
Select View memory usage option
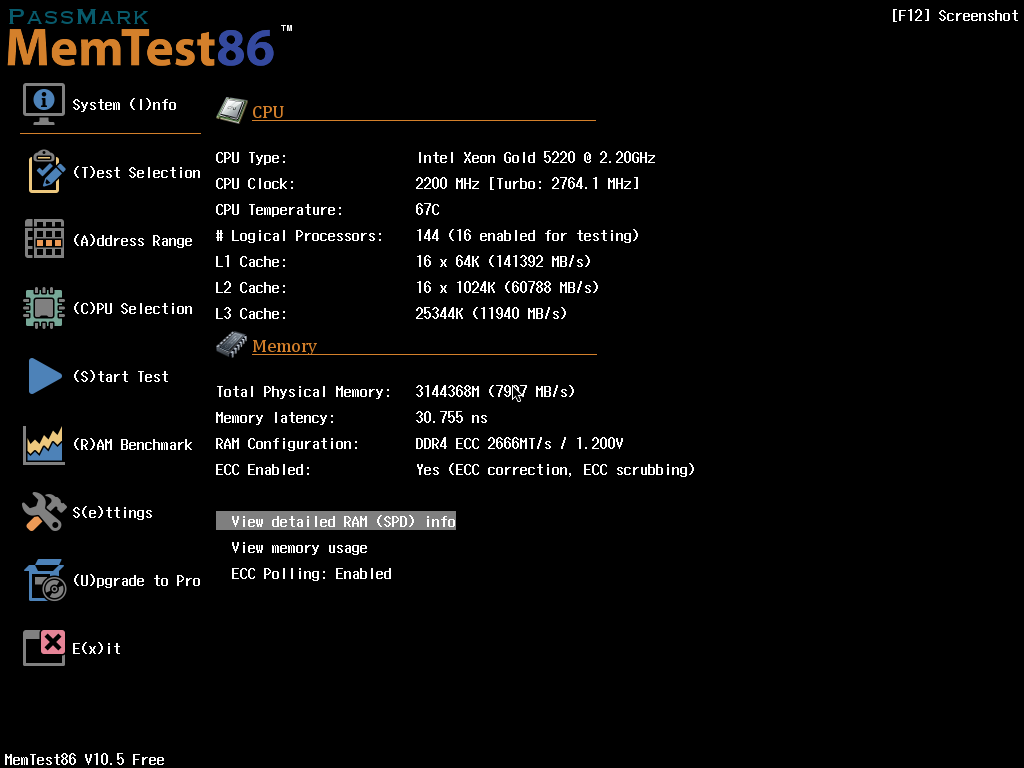(x=299, y=548)
